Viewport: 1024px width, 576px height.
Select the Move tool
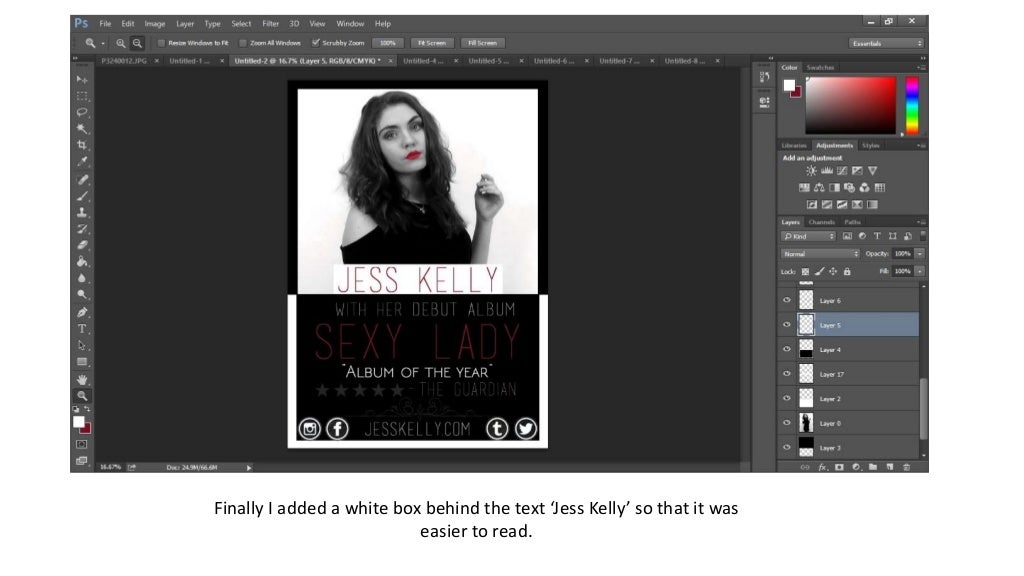[82, 79]
